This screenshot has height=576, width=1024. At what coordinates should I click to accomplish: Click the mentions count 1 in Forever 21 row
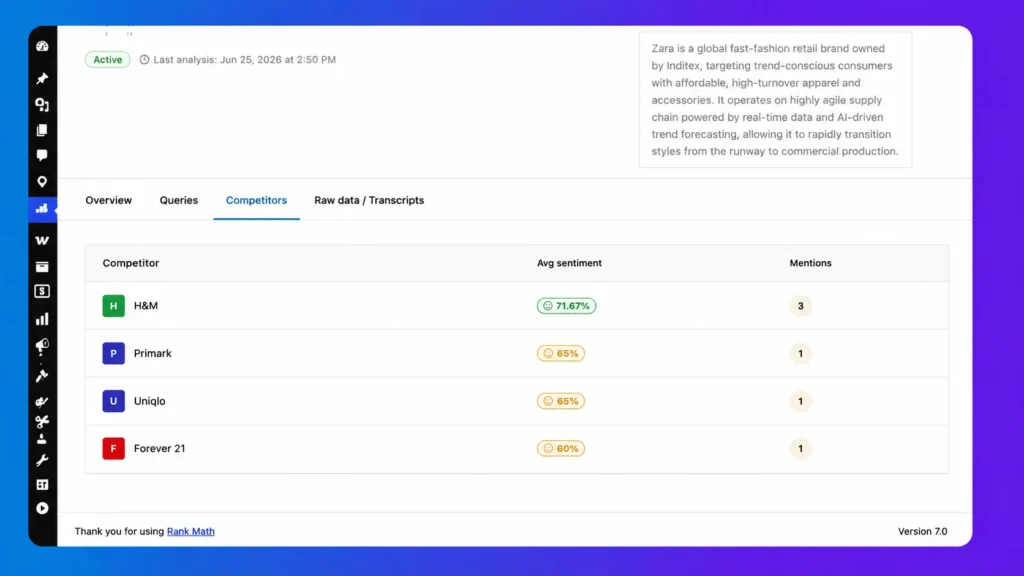click(x=801, y=449)
